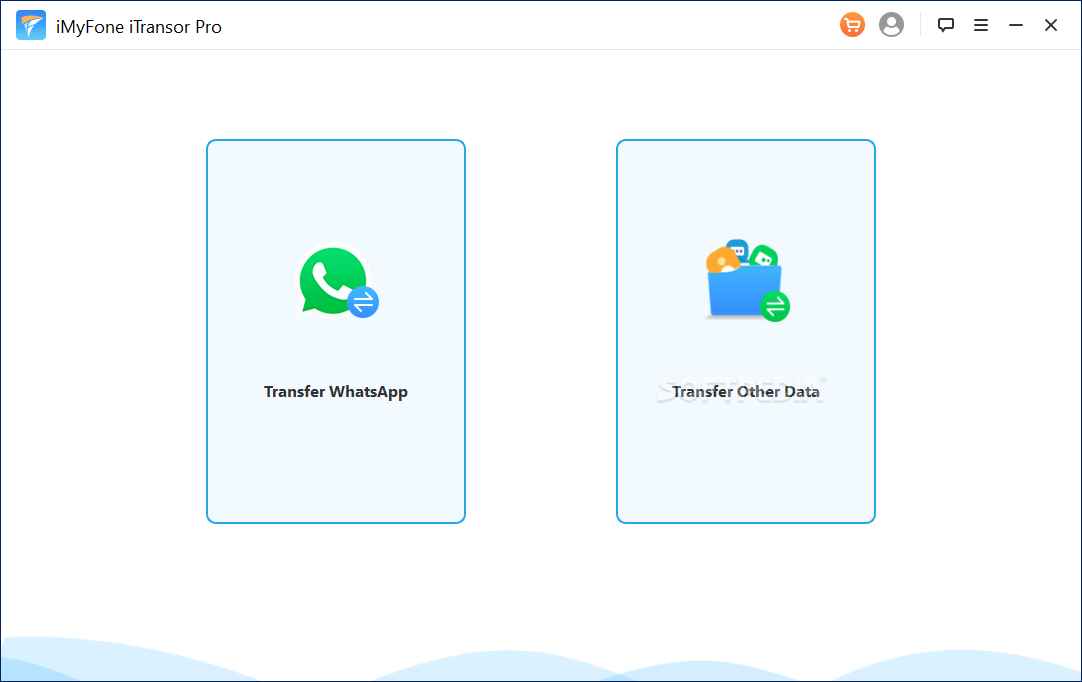Minimize the iTransor Pro window
This screenshot has width=1082, height=682.
click(x=1016, y=25)
